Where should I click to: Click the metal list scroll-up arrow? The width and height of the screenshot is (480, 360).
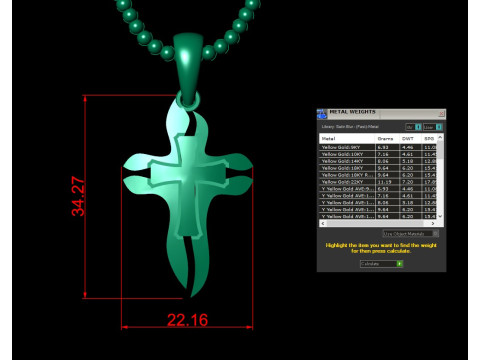(440, 137)
